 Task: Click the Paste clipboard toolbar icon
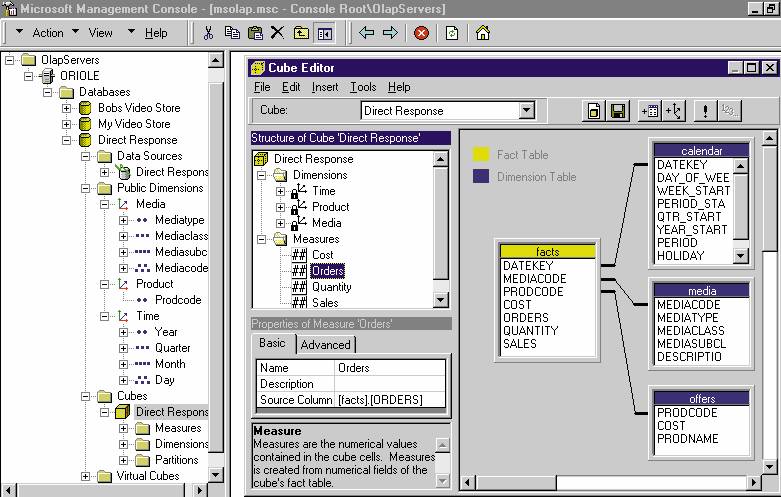255,33
